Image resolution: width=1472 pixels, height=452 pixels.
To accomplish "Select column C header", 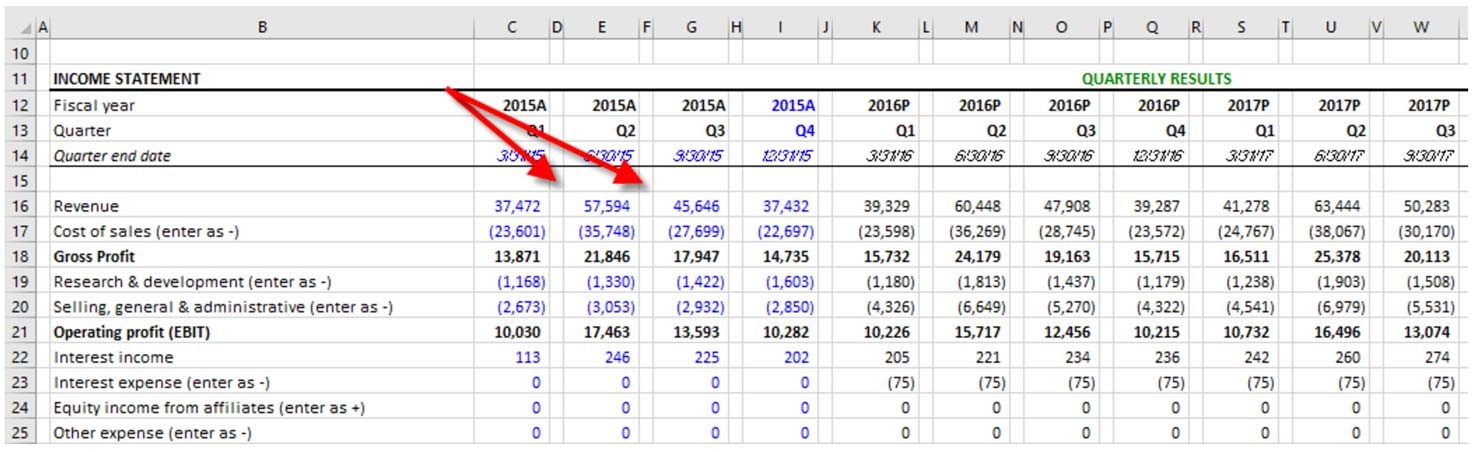I will point(511,29).
